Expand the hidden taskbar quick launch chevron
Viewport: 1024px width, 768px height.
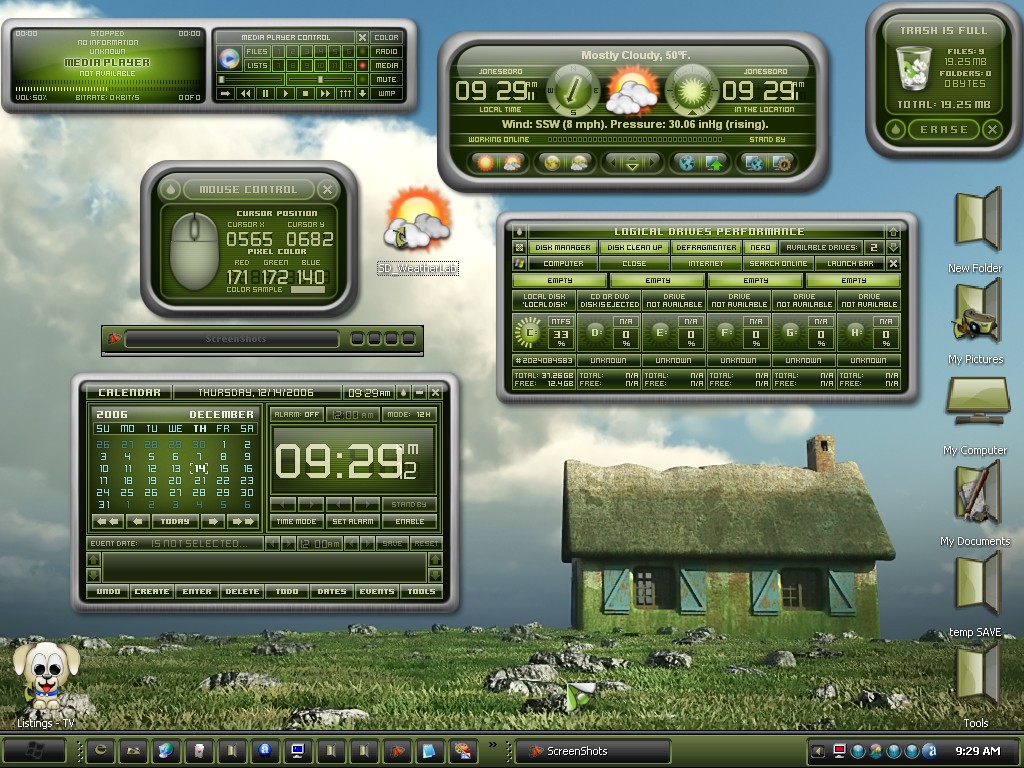(492, 744)
